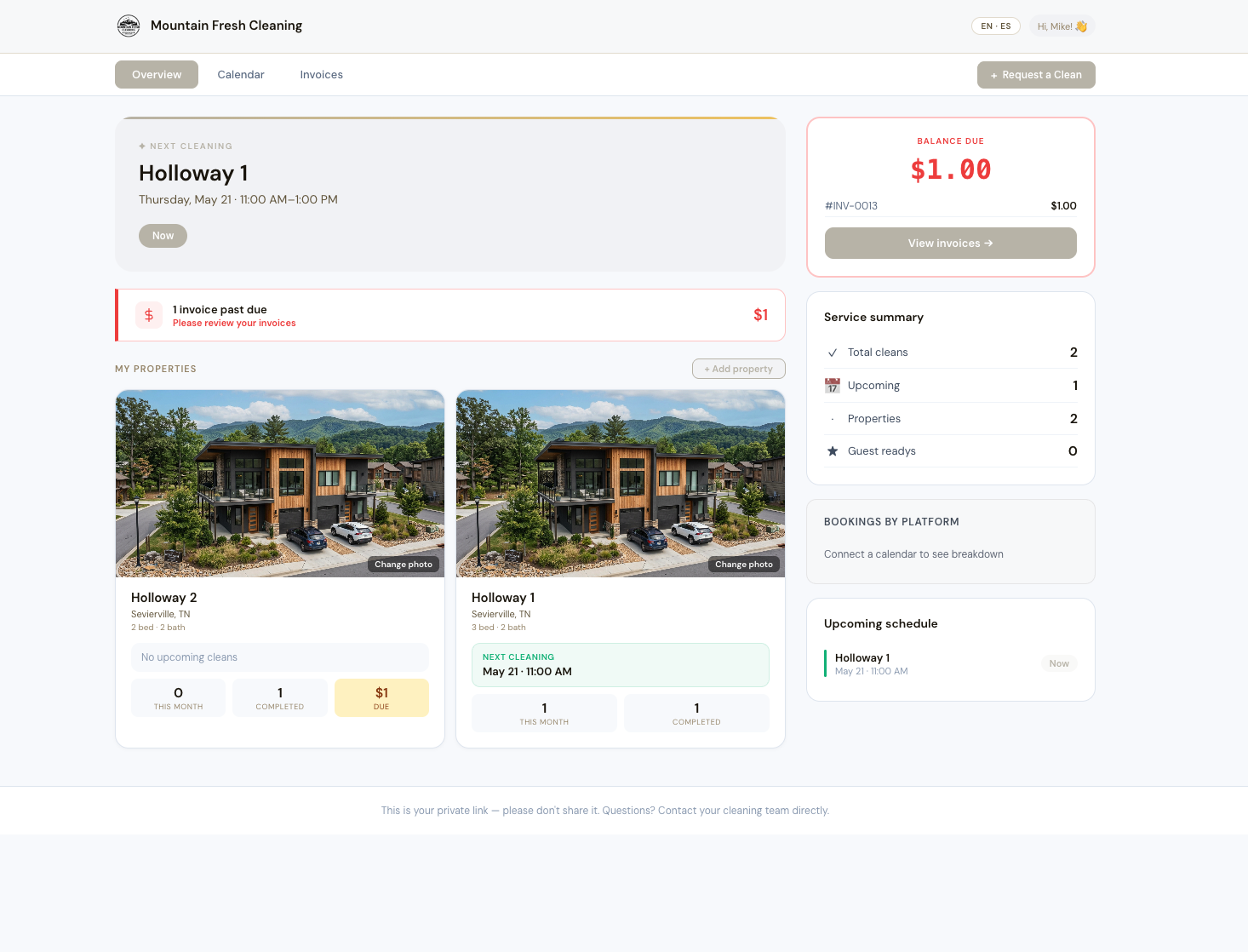This screenshot has height=952, width=1248.
Task: Click Please review your invoices link
Action: (234, 324)
